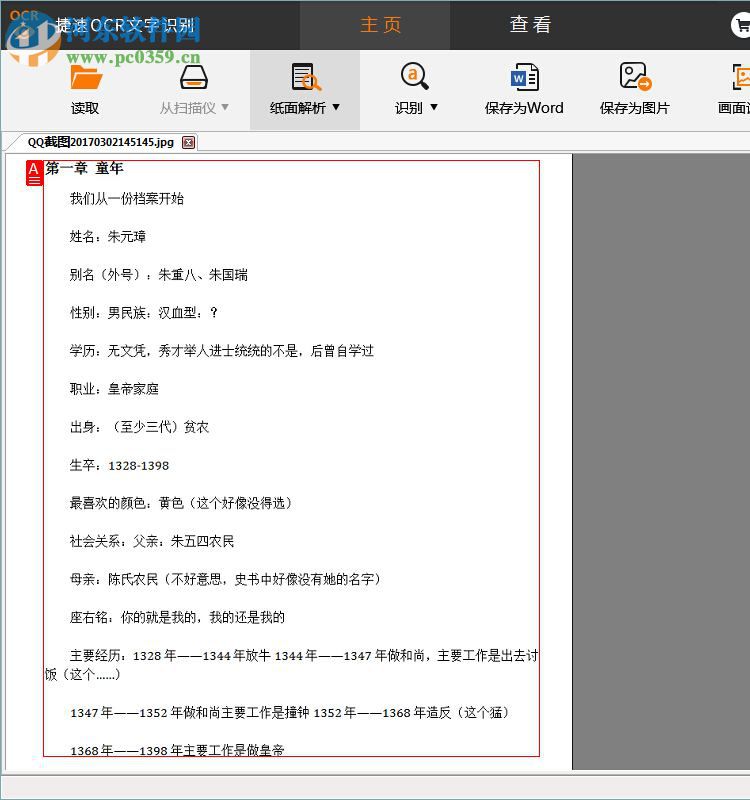Click the line 职业：皇帝家庭
Viewport: 750px width, 800px height.
(x=114, y=389)
